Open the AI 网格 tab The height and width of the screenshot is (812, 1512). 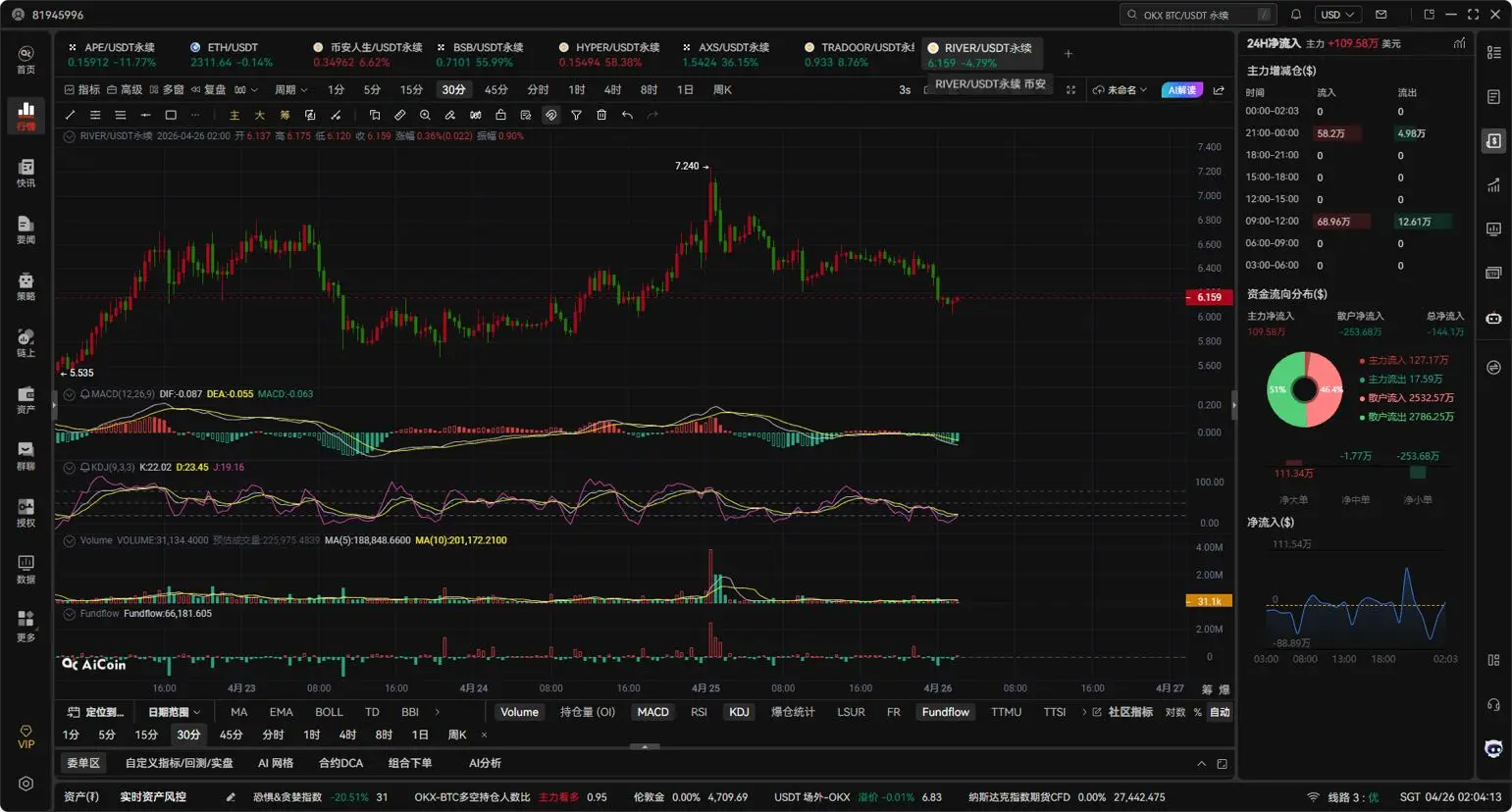pyautogui.click(x=276, y=763)
